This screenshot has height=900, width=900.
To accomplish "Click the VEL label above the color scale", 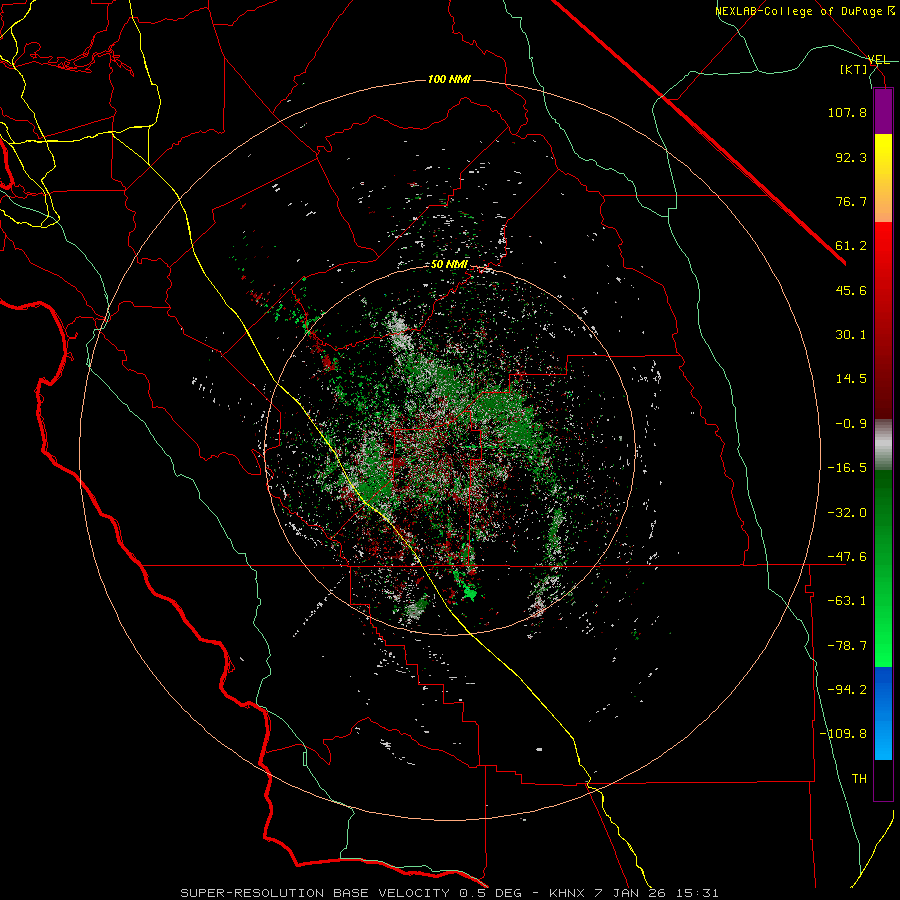I will [879, 60].
